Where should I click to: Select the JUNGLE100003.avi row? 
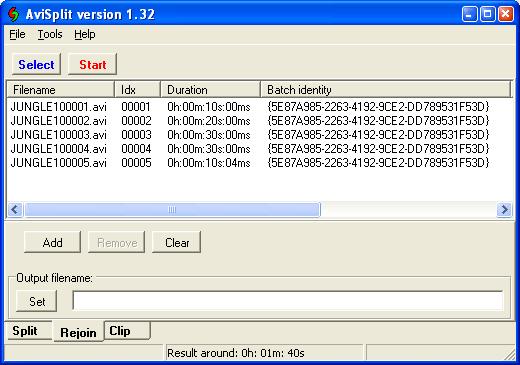tap(250, 135)
